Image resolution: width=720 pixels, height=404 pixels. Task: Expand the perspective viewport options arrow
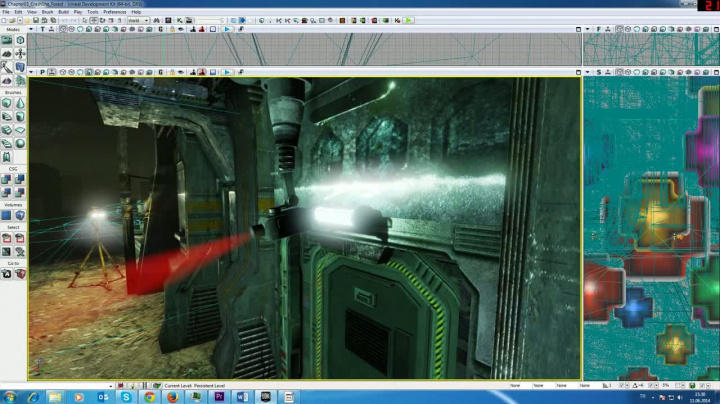(x=32, y=72)
